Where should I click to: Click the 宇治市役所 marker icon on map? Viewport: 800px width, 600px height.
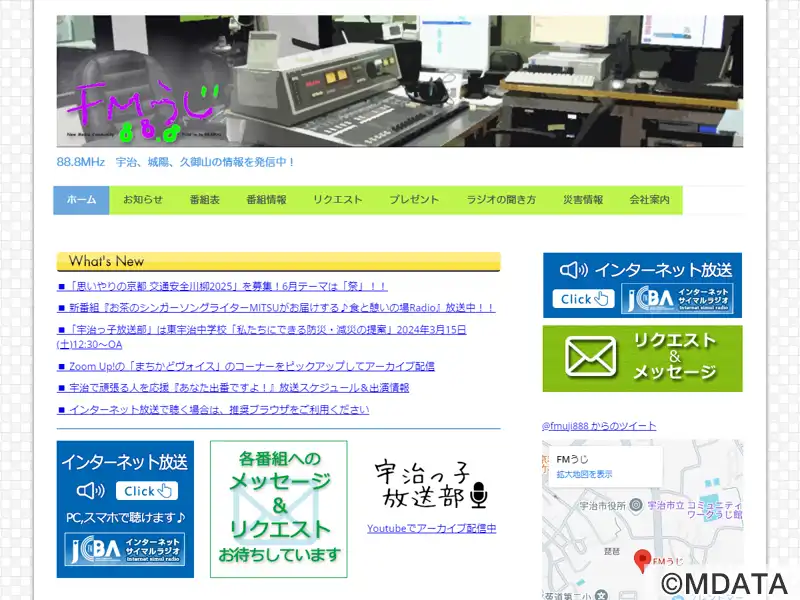[636, 506]
